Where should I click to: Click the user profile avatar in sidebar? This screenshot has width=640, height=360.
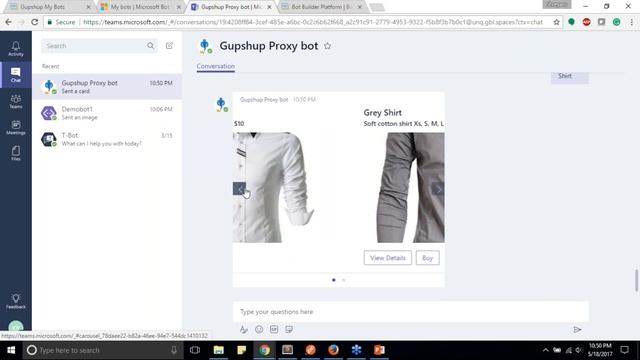(16, 326)
